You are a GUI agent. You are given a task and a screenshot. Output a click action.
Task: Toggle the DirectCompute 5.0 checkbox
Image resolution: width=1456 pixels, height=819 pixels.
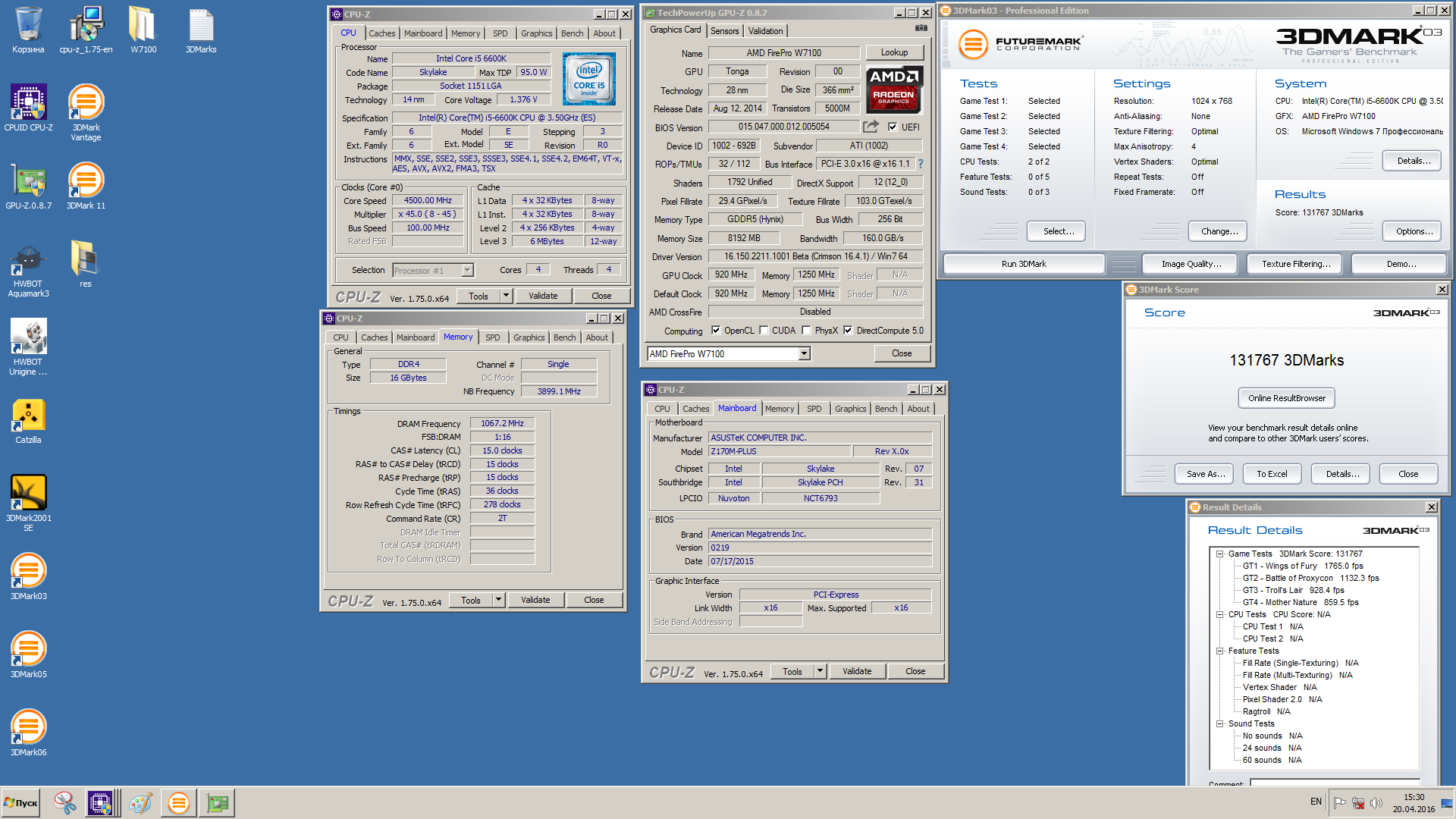pos(848,331)
